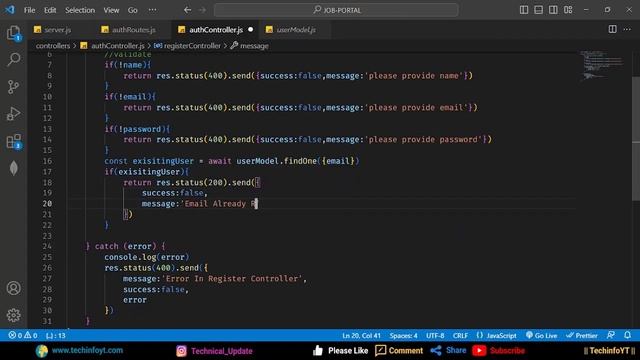Open the File menu
Image resolution: width=640 pixels, height=360 pixels.
29,10
